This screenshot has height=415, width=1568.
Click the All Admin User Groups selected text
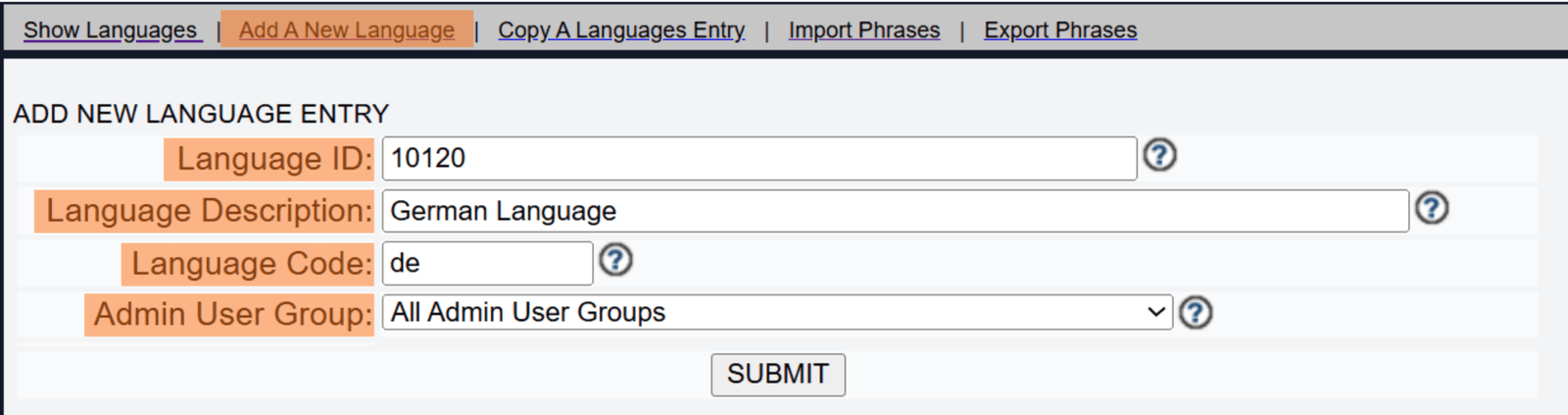point(528,312)
